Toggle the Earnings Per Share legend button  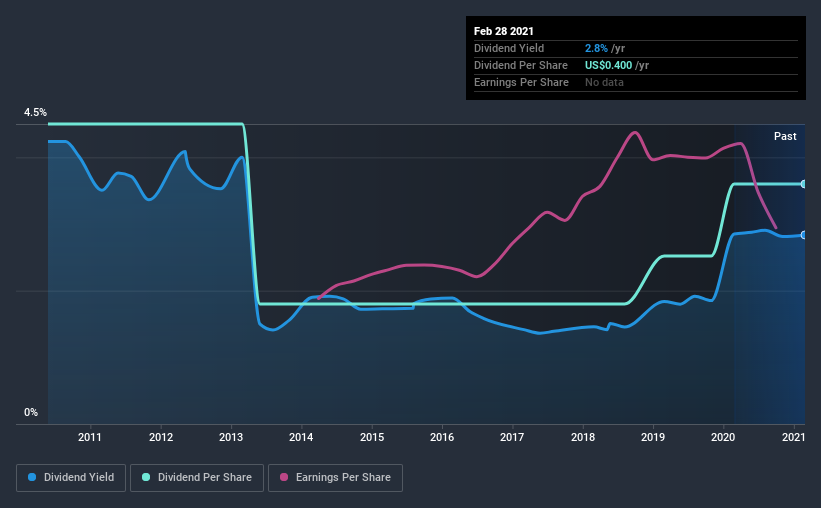[336, 478]
